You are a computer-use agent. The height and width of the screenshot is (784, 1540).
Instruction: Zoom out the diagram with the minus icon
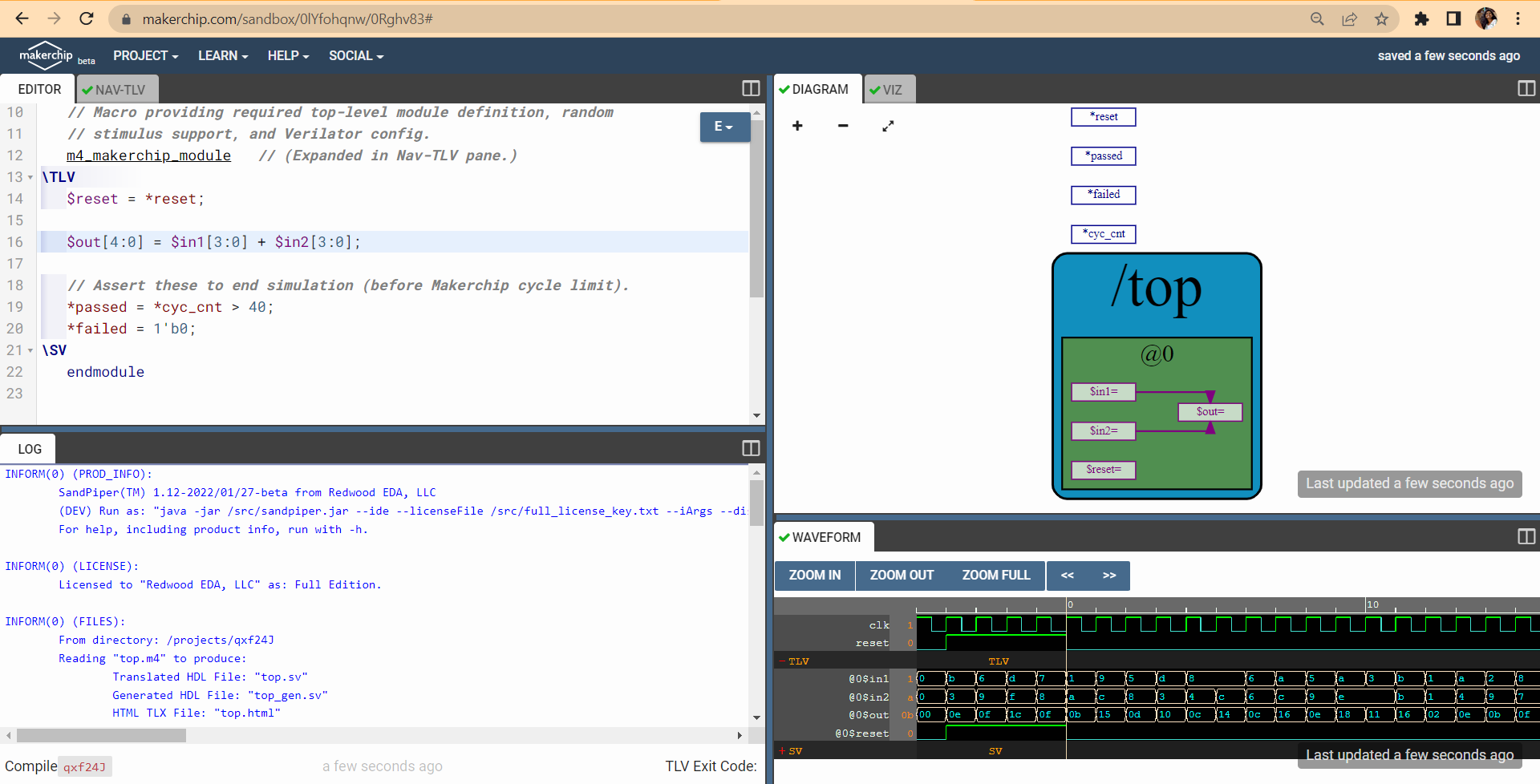point(843,126)
